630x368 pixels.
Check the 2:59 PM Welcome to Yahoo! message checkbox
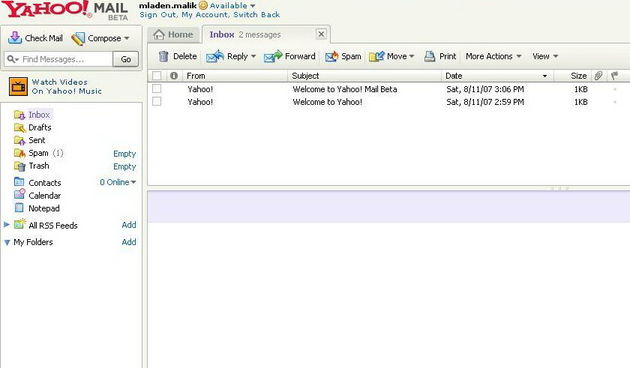coord(157,102)
